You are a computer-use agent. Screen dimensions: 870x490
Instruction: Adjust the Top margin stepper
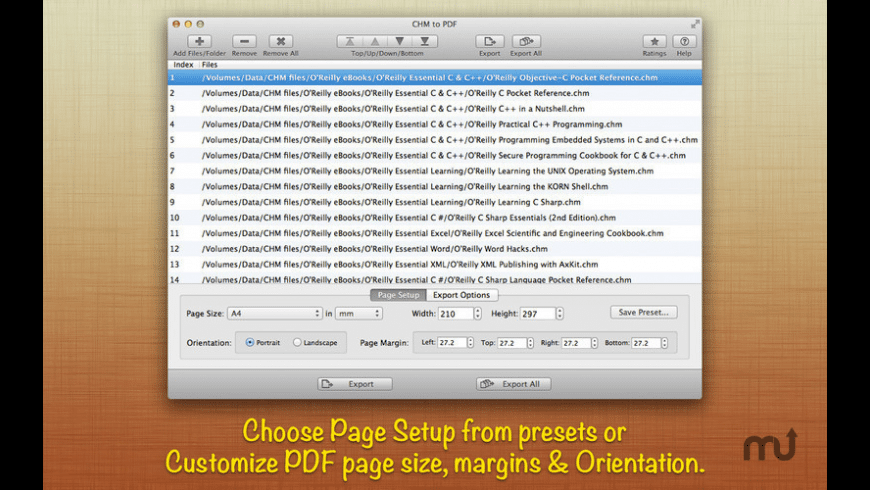tap(530, 343)
